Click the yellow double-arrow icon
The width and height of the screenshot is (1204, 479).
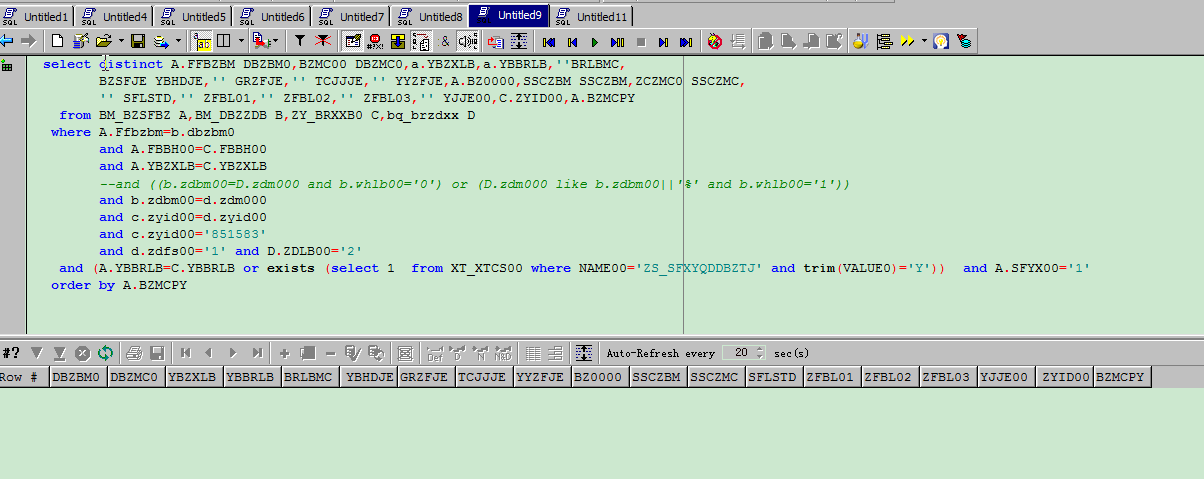pos(907,41)
